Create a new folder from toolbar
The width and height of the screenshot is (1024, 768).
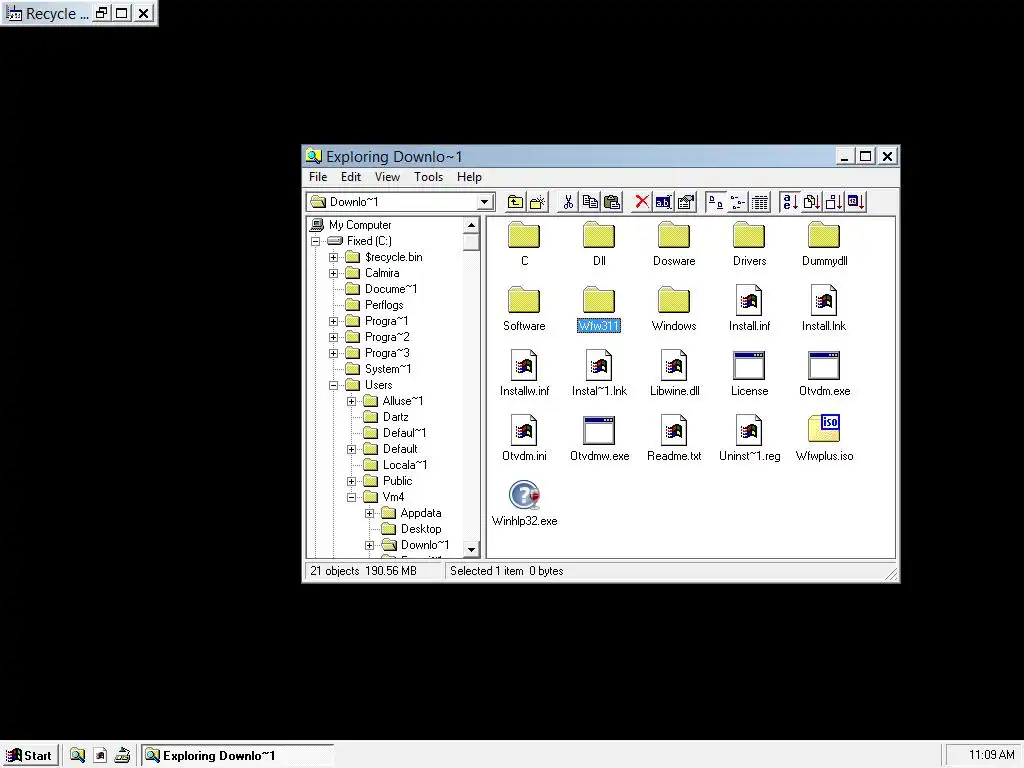(x=537, y=202)
